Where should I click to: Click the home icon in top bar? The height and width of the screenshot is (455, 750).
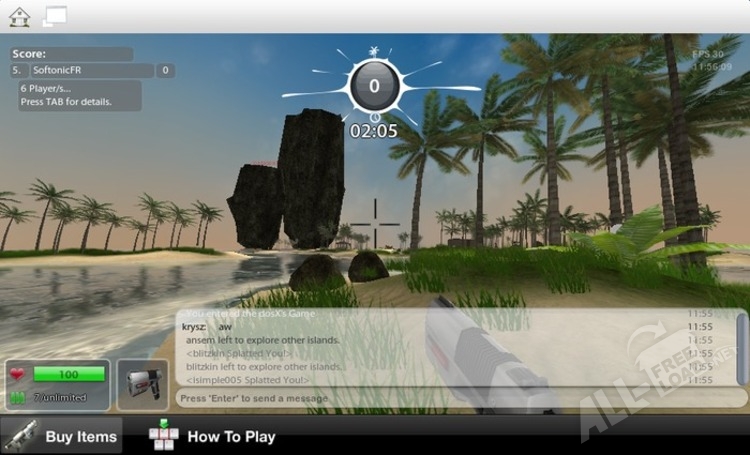(x=20, y=16)
